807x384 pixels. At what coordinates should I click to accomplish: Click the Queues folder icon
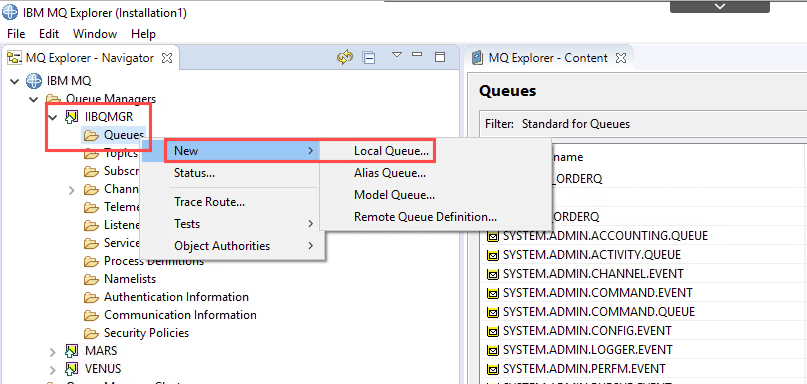91,135
